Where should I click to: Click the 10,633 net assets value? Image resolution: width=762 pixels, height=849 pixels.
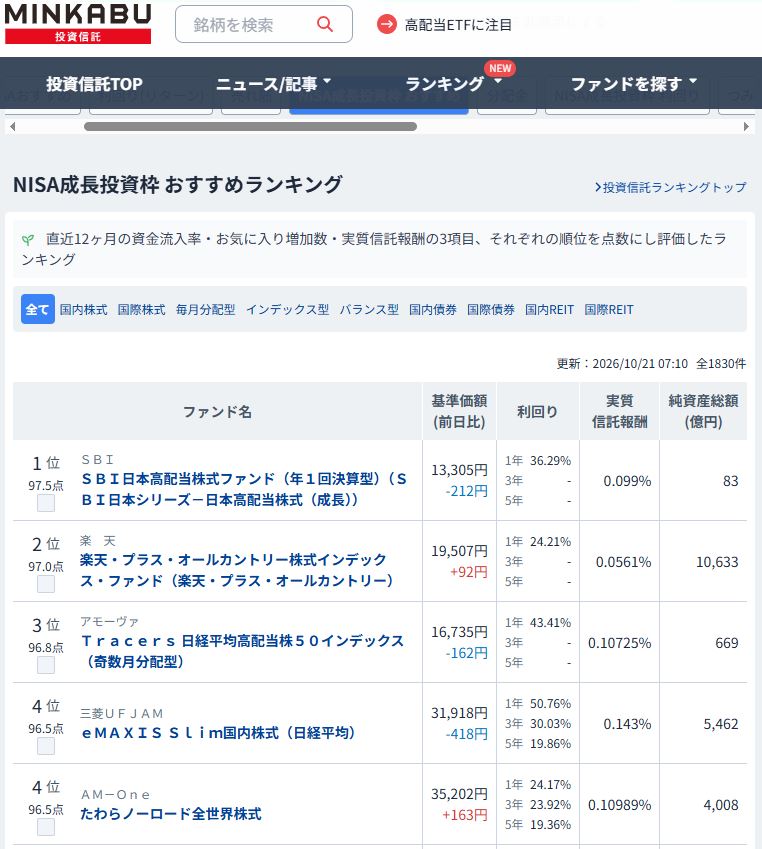pyautogui.click(x=717, y=562)
